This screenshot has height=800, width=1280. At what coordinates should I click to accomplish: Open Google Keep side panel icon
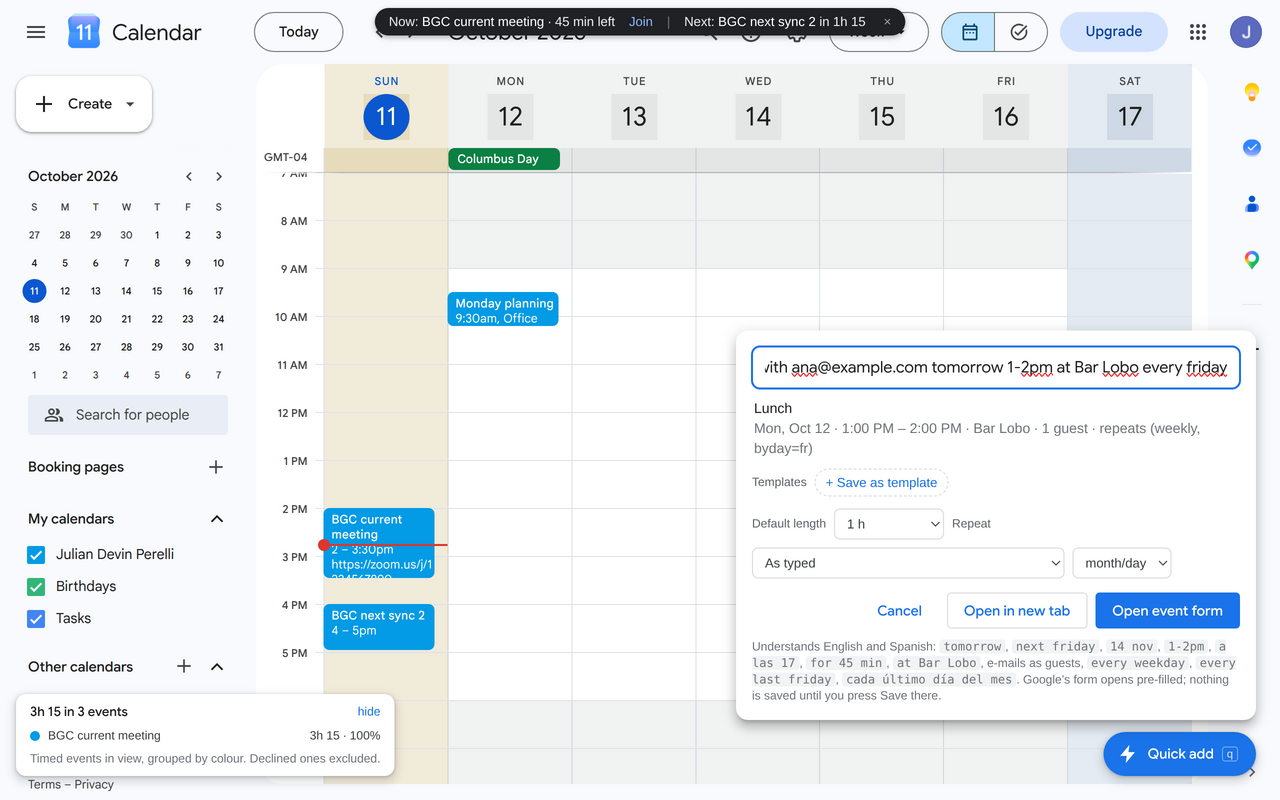pyautogui.click(x=1251, y=92)
